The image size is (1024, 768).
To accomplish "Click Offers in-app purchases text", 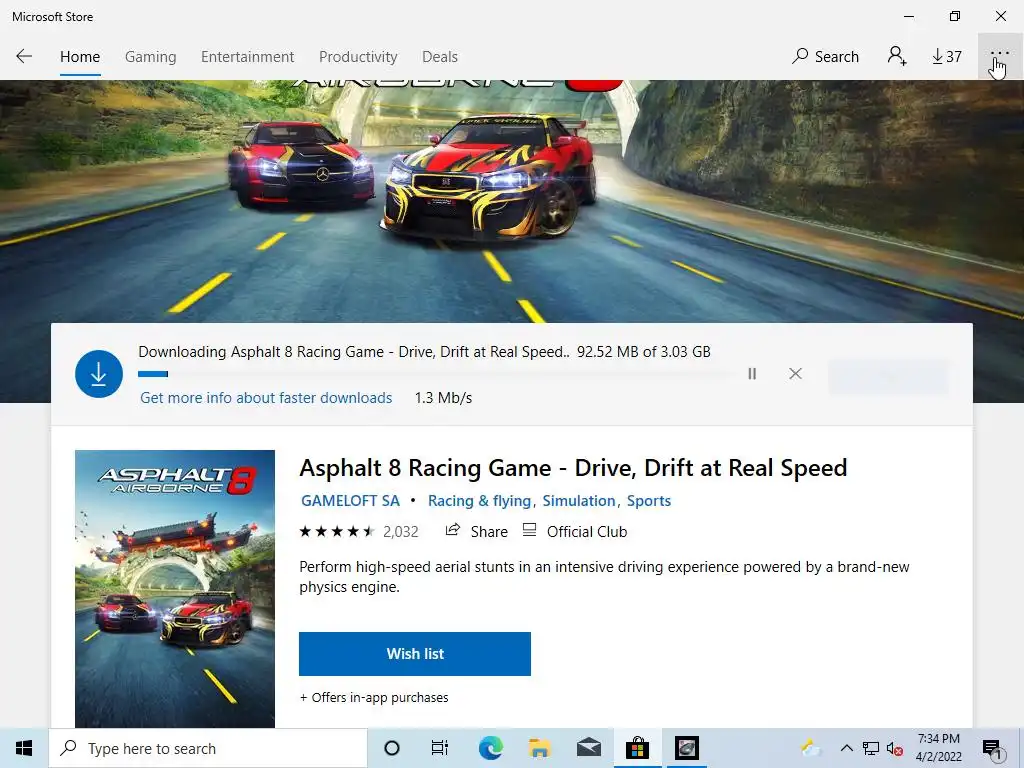I will (x=374, y=697).
